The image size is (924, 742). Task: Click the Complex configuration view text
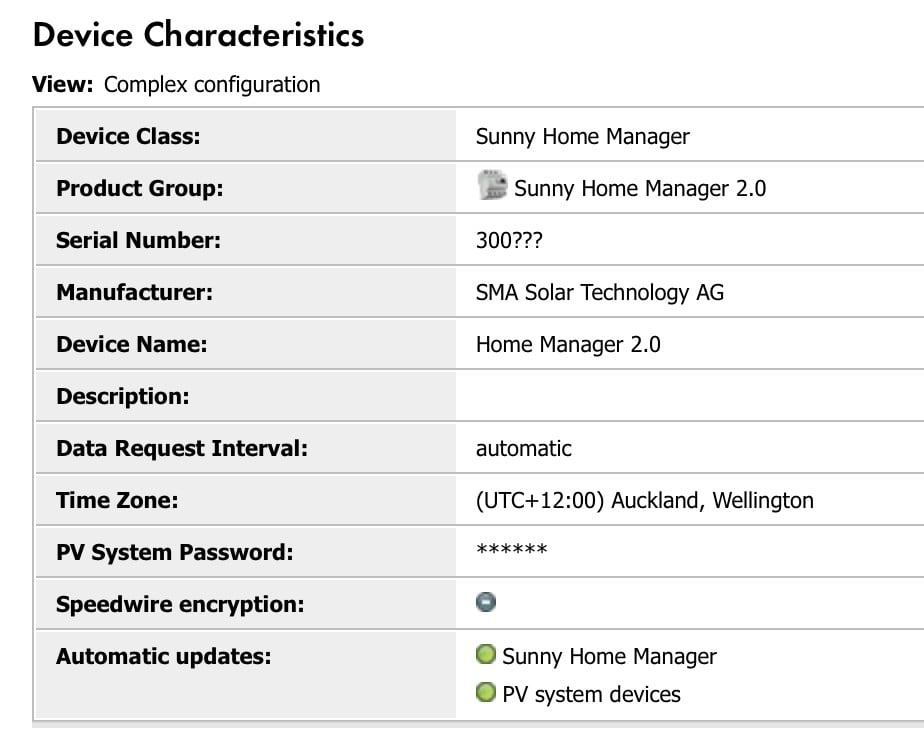212,85
